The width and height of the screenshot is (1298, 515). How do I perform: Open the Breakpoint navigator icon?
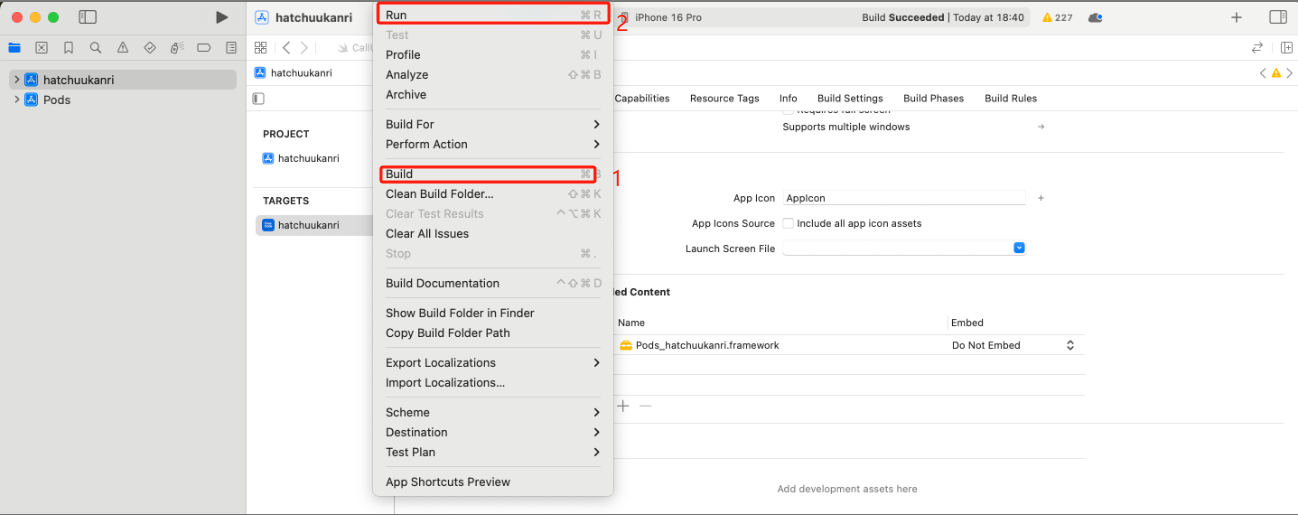(x=204, y=47)
